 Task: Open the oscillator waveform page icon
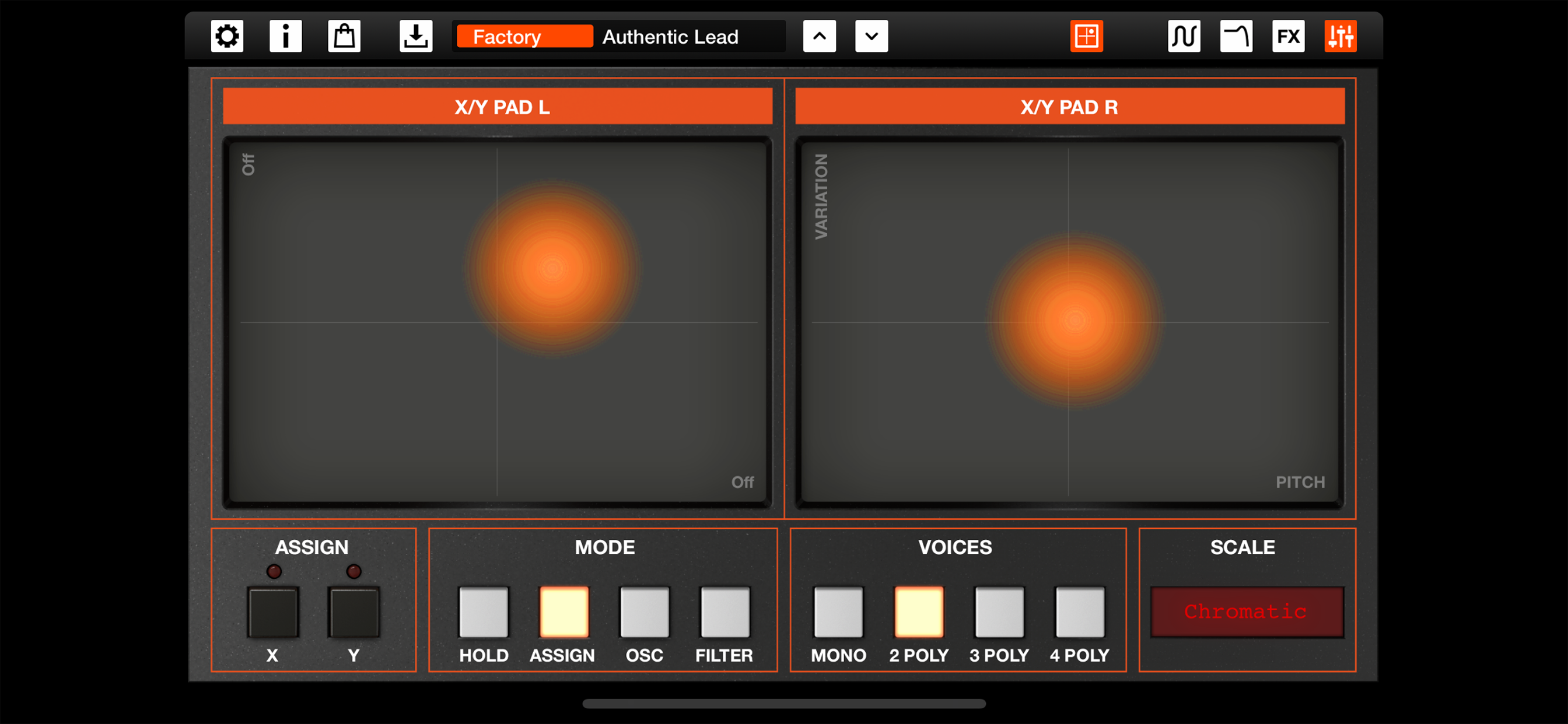[1184, 37]
